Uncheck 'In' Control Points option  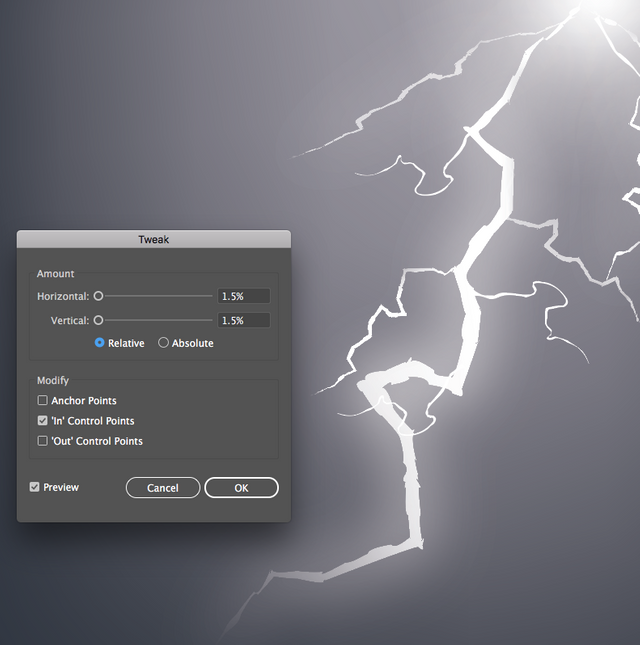coord(42,420)
